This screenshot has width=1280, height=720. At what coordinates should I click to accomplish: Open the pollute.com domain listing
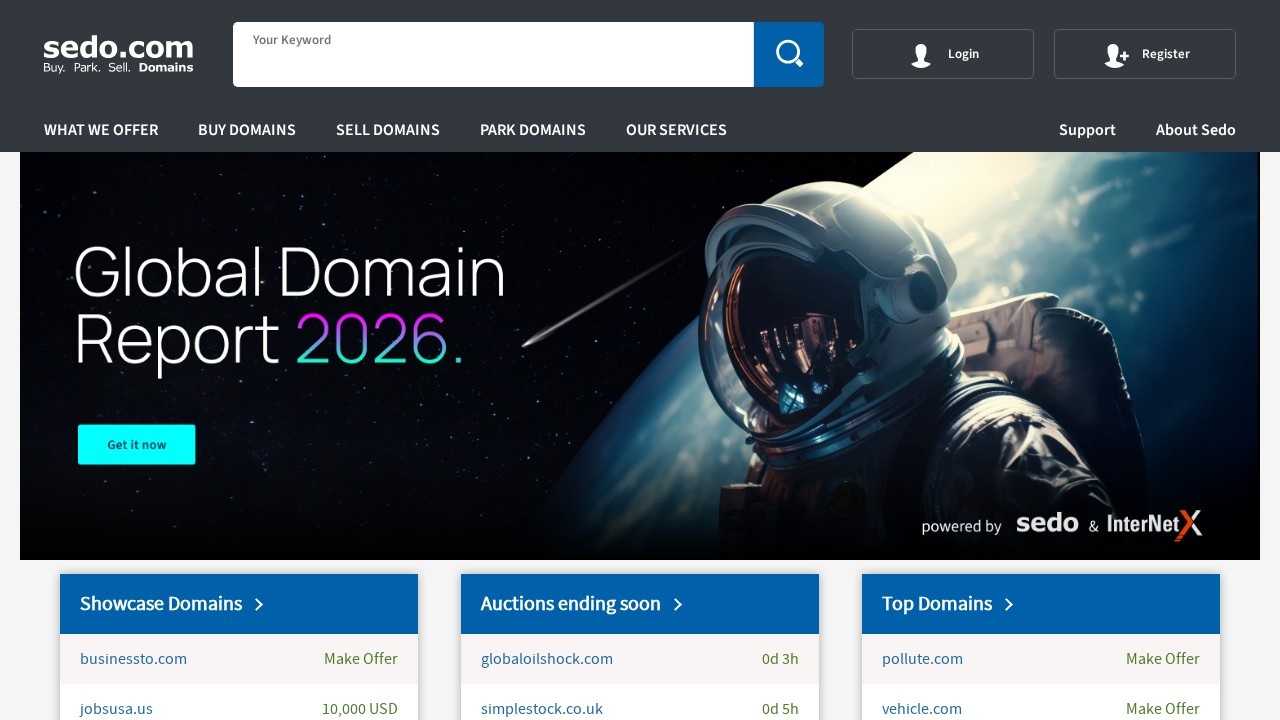922,659
